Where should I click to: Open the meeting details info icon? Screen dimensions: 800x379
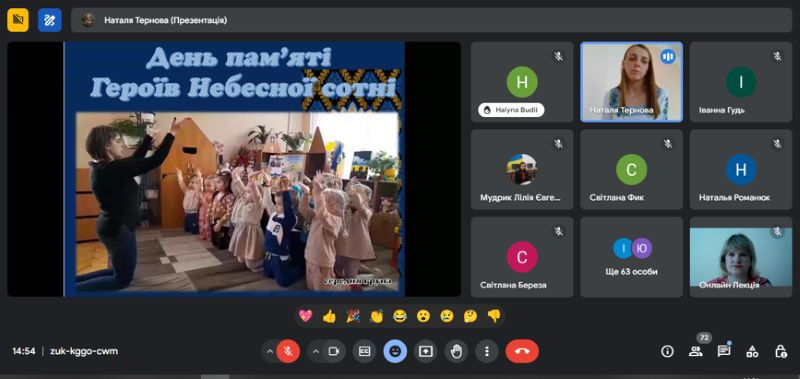coord(667,351)
